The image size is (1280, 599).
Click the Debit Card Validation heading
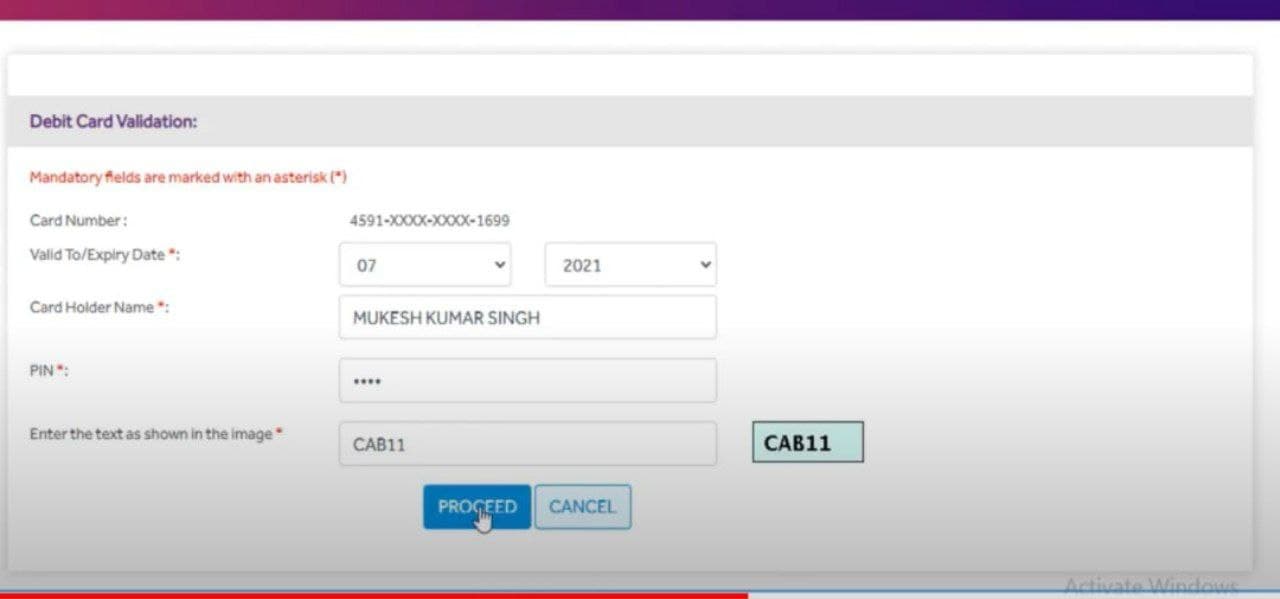[113, 121]
